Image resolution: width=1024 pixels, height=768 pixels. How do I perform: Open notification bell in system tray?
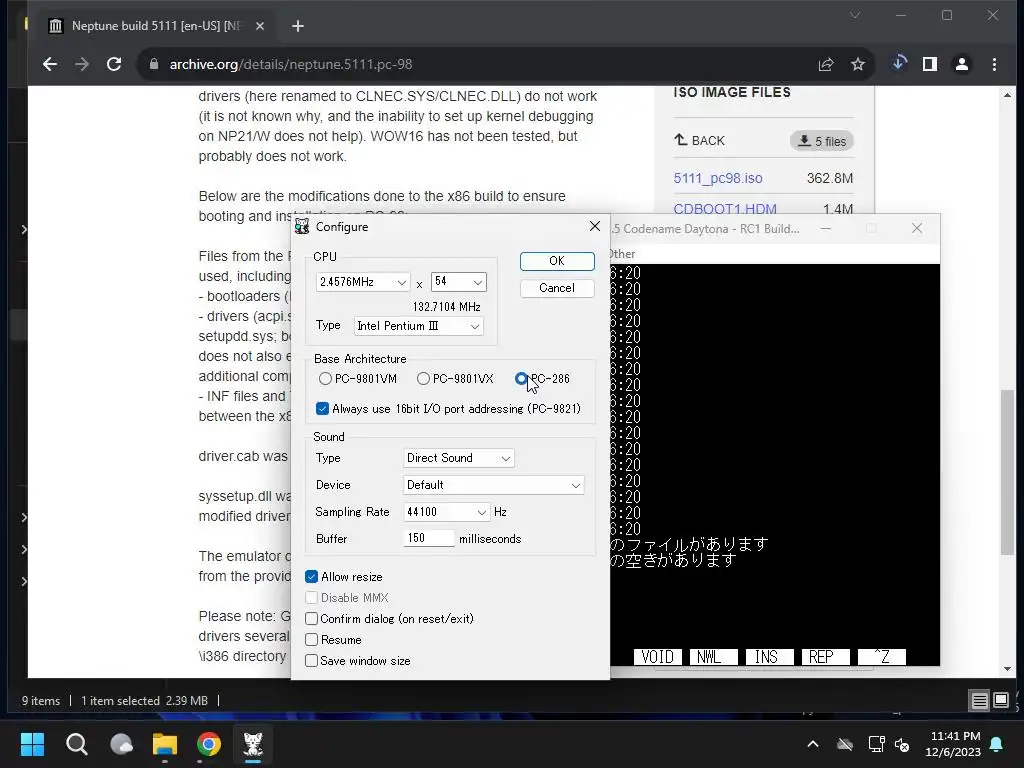coord(997,744)
